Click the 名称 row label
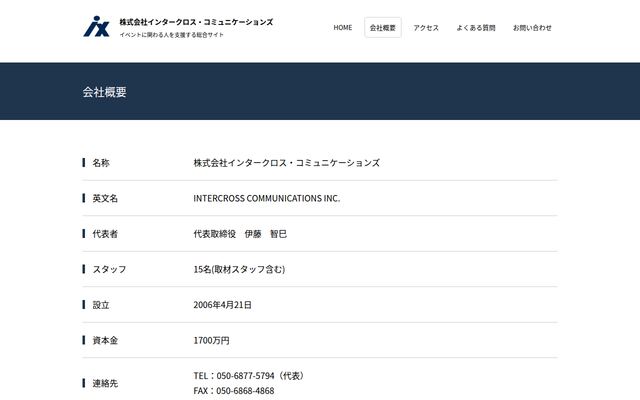The image size is (640, 400). 100,163
